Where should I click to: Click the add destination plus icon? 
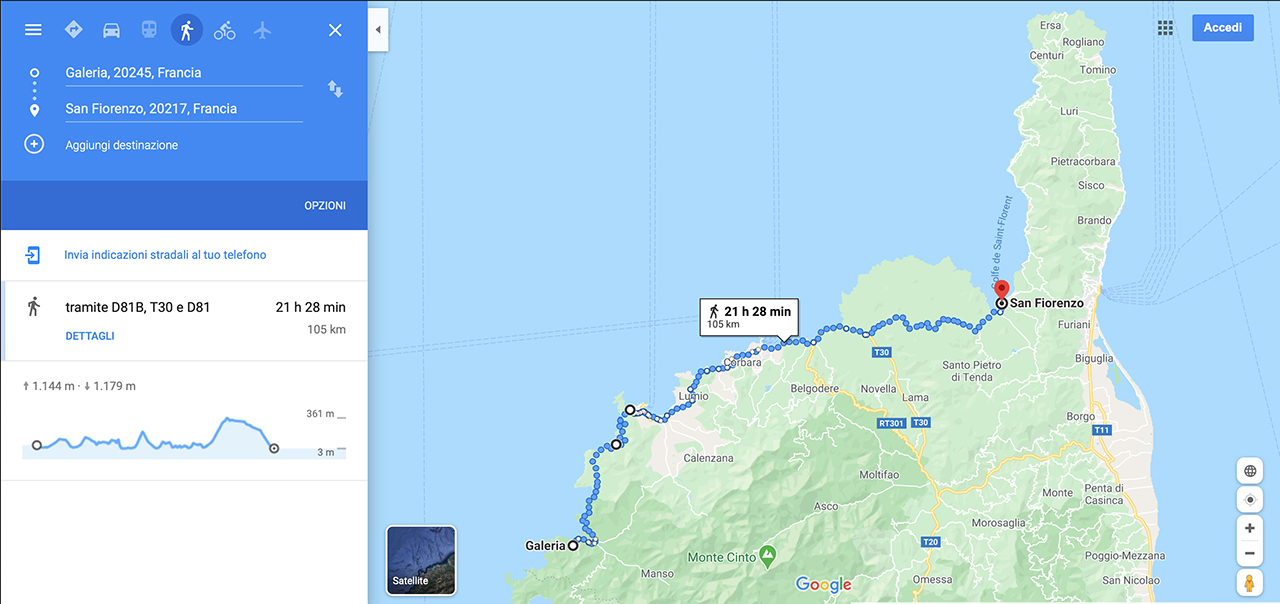[x=34, y=144]
